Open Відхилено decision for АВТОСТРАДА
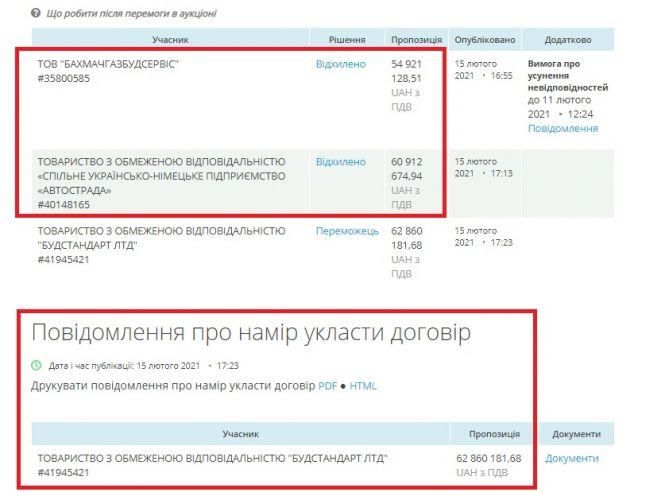 click(341, 162)
